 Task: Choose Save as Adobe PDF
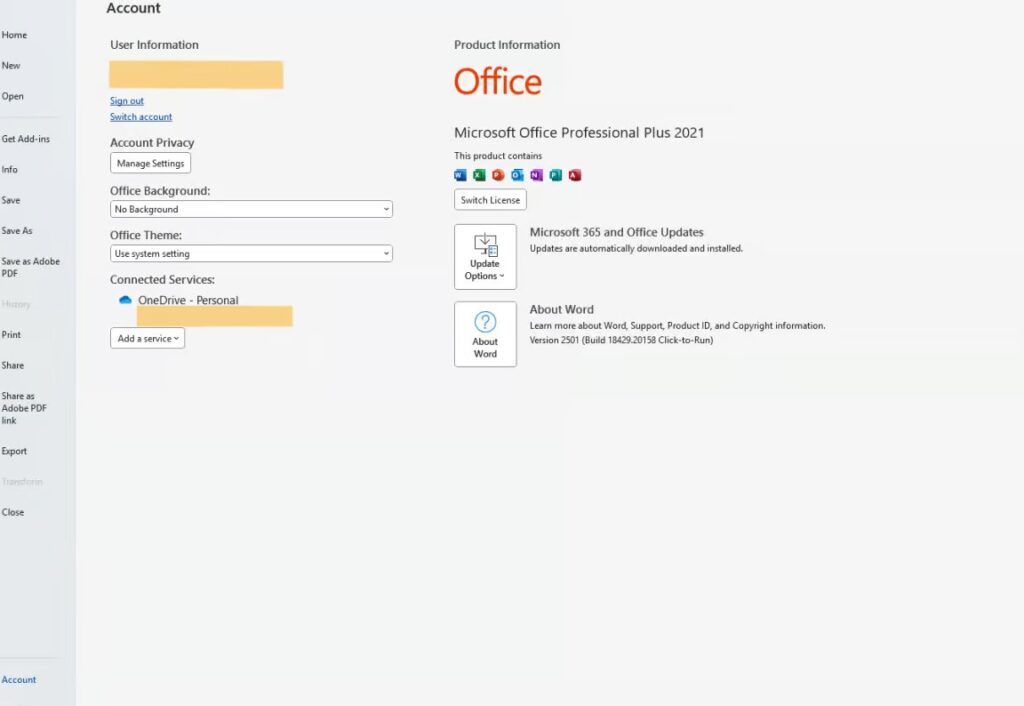coord(31,267)
